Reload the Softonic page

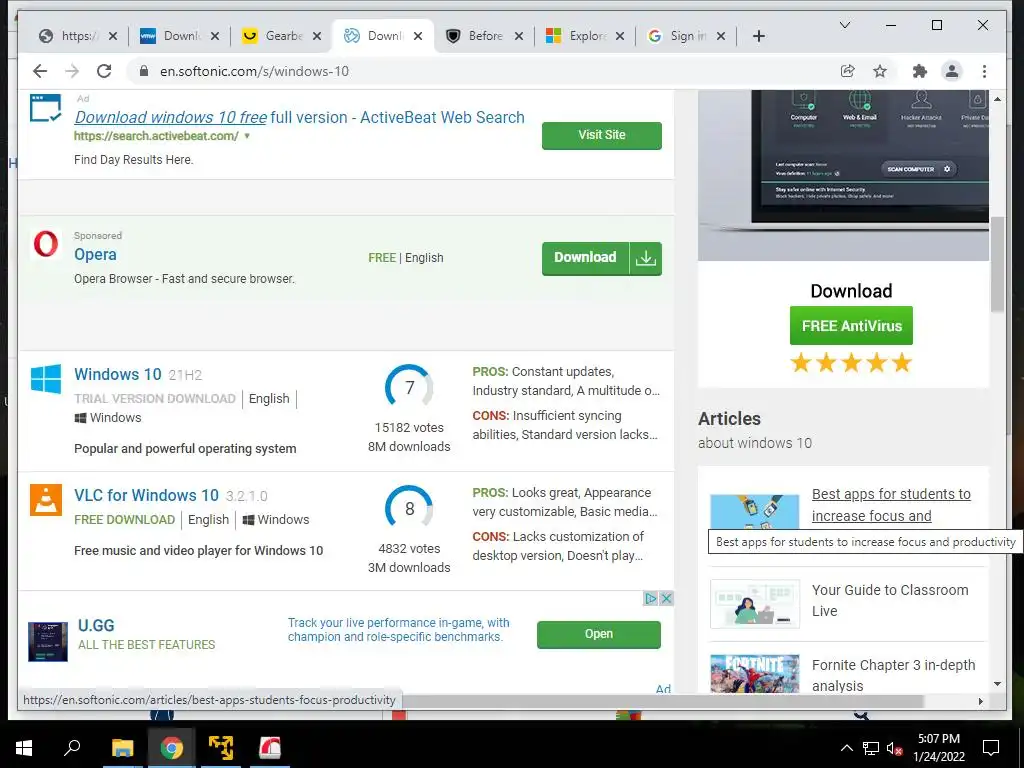coord(104,71)
